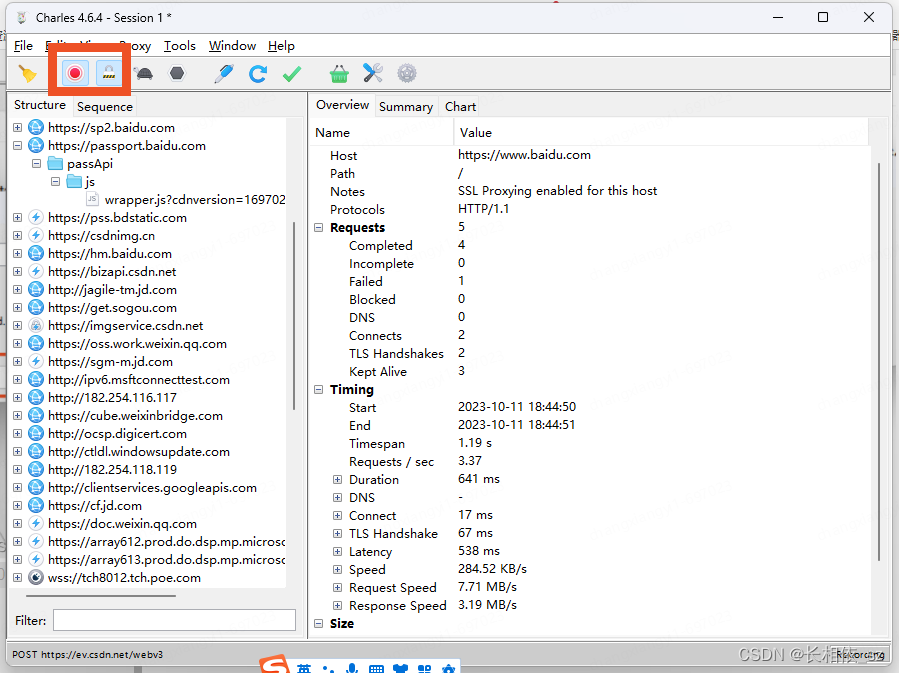This screenshot has height=673, width=899.
Task: Expand the csdnimg.cn host
Action: point(18,236)
